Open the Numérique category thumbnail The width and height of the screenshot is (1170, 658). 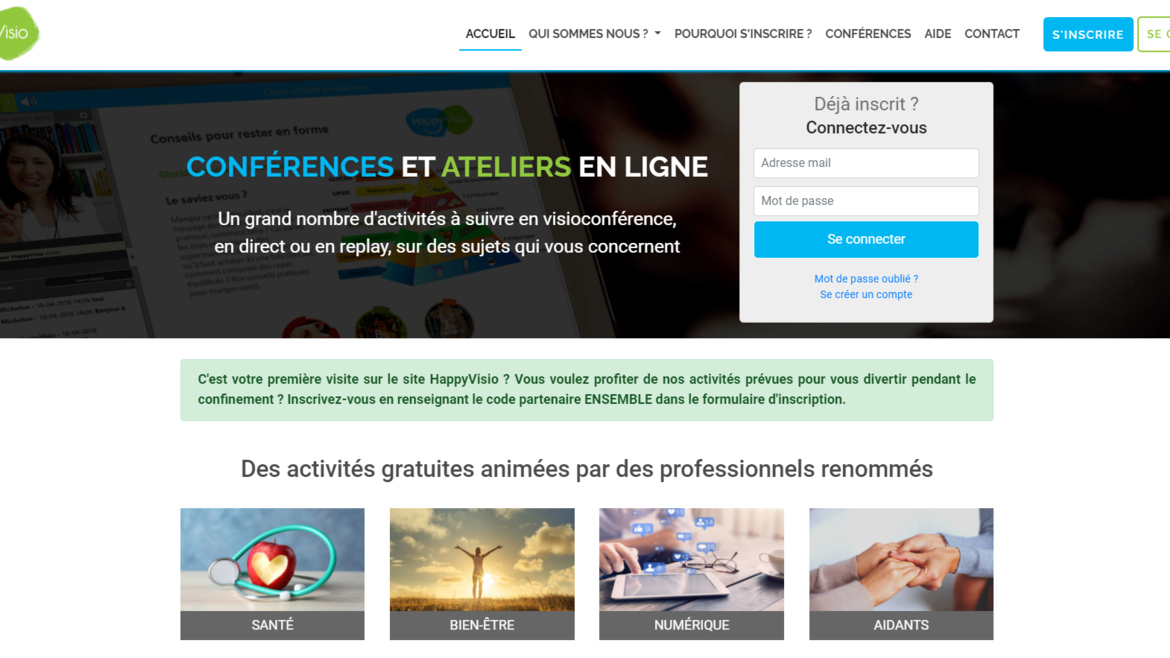point(691,574)
